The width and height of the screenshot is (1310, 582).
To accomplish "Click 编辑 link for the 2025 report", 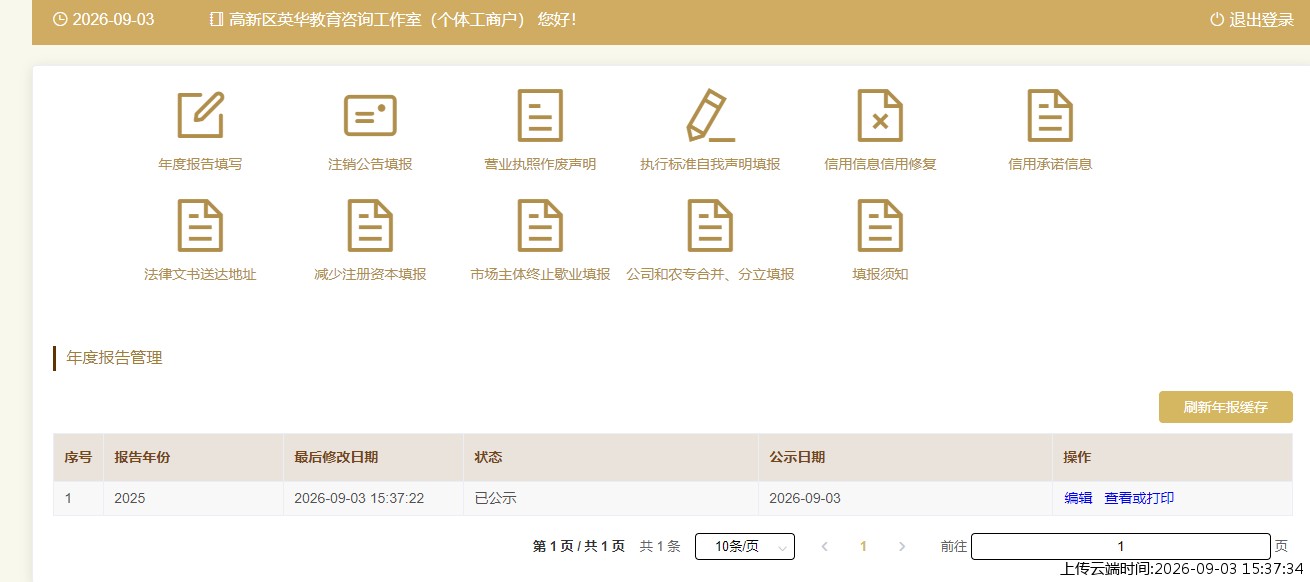I will point(1078,498).
